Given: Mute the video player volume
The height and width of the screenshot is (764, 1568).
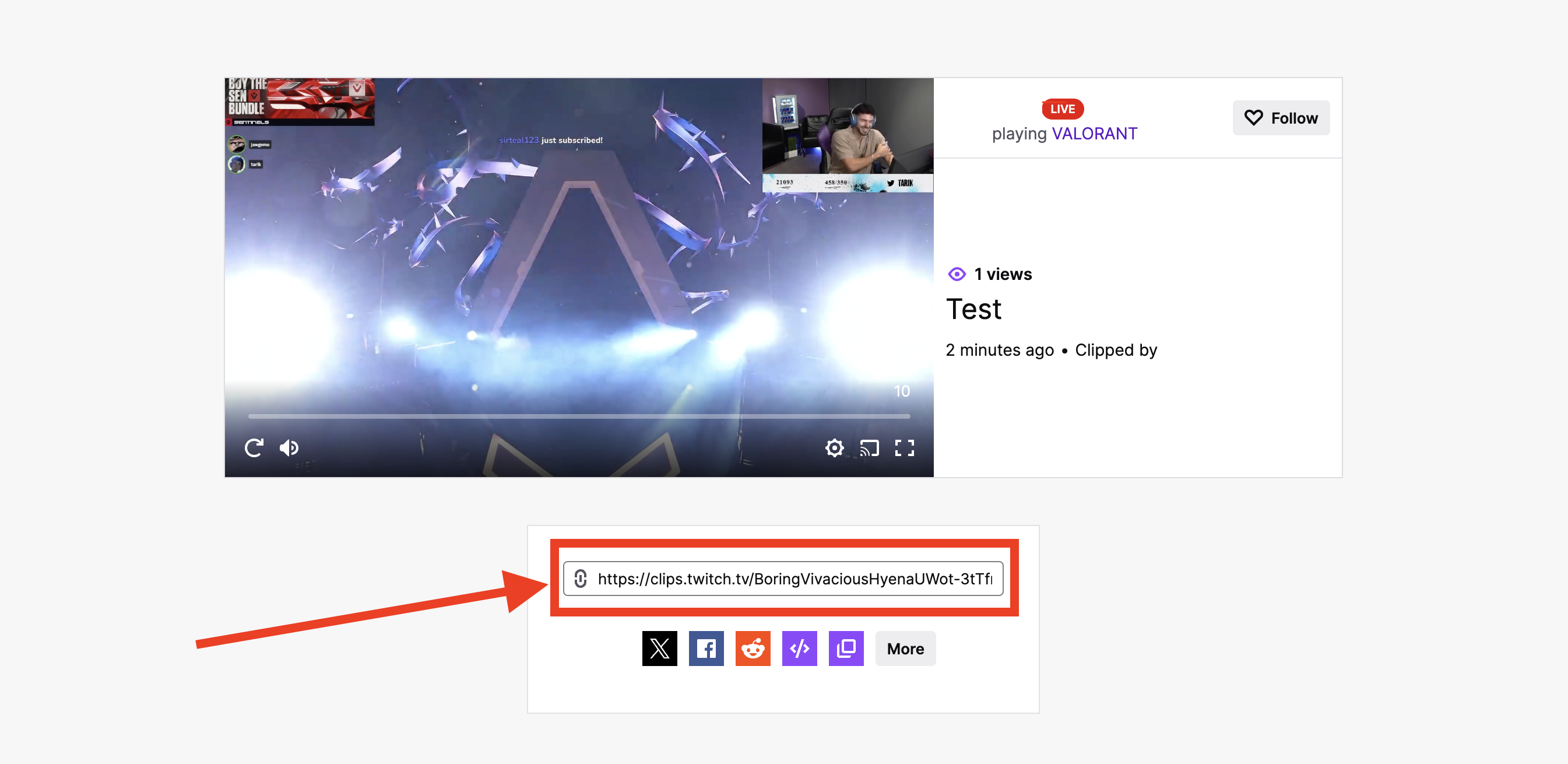Looking at the screenshot, I should (289, 448).
